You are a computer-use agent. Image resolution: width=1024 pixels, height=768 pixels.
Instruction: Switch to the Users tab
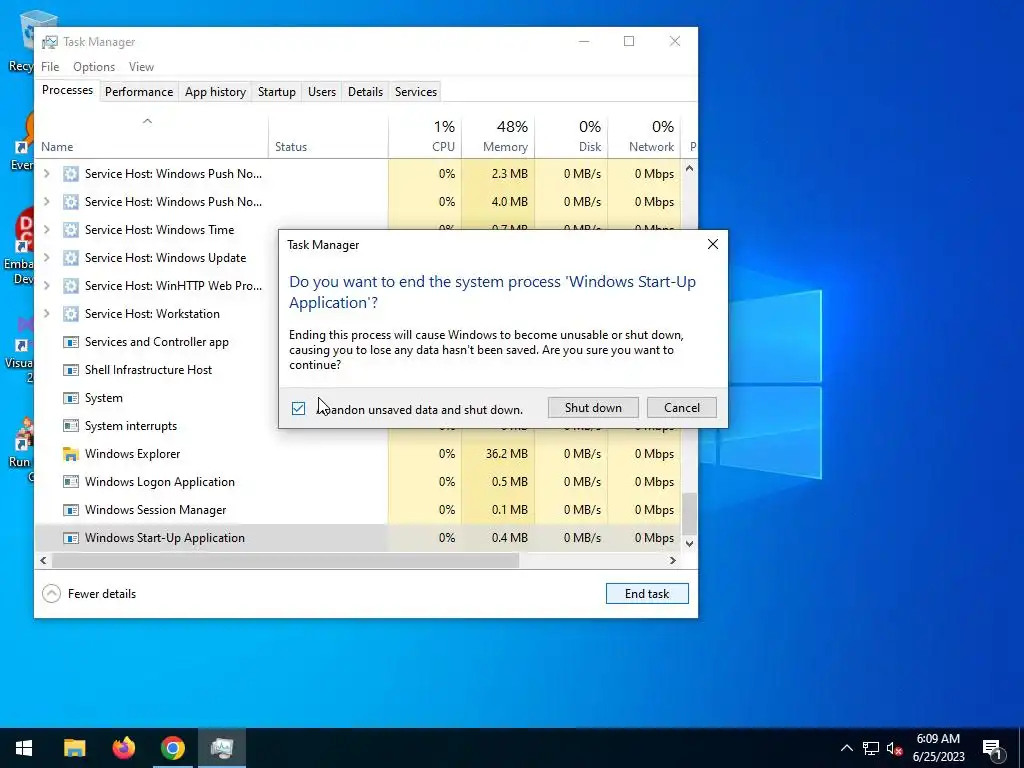point(322,91)
